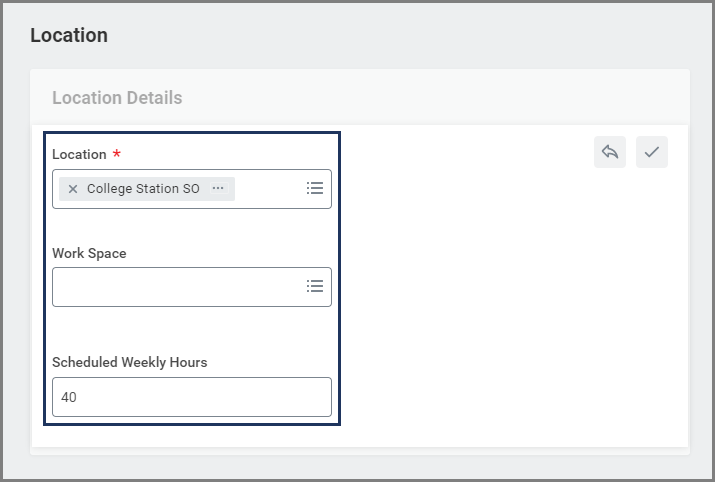Open the Location prompt list icon
Screen dimensions: 715x482
tap(315, 188)
